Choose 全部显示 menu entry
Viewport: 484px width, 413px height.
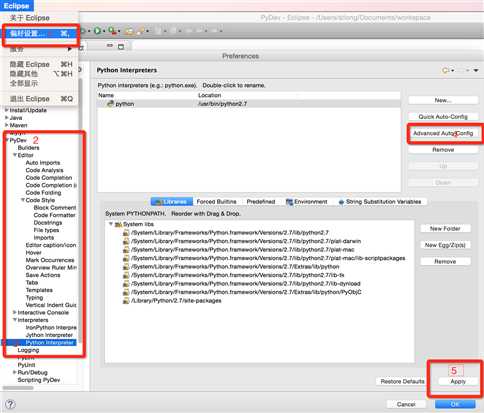tap(24, 83)
